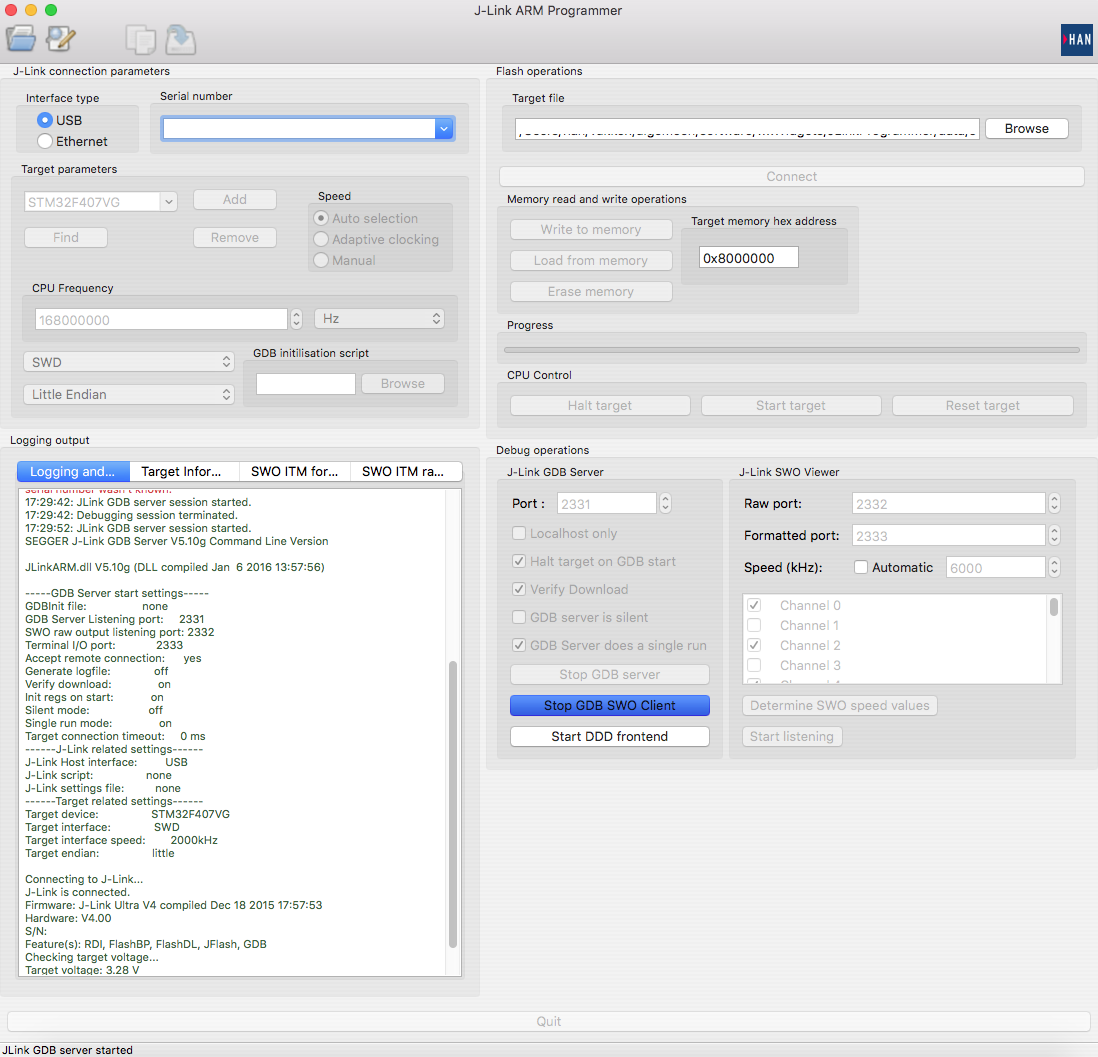Click Stop GDB SWO Client button
Screen dimensions: 1098x1057
tap(609, 705)
